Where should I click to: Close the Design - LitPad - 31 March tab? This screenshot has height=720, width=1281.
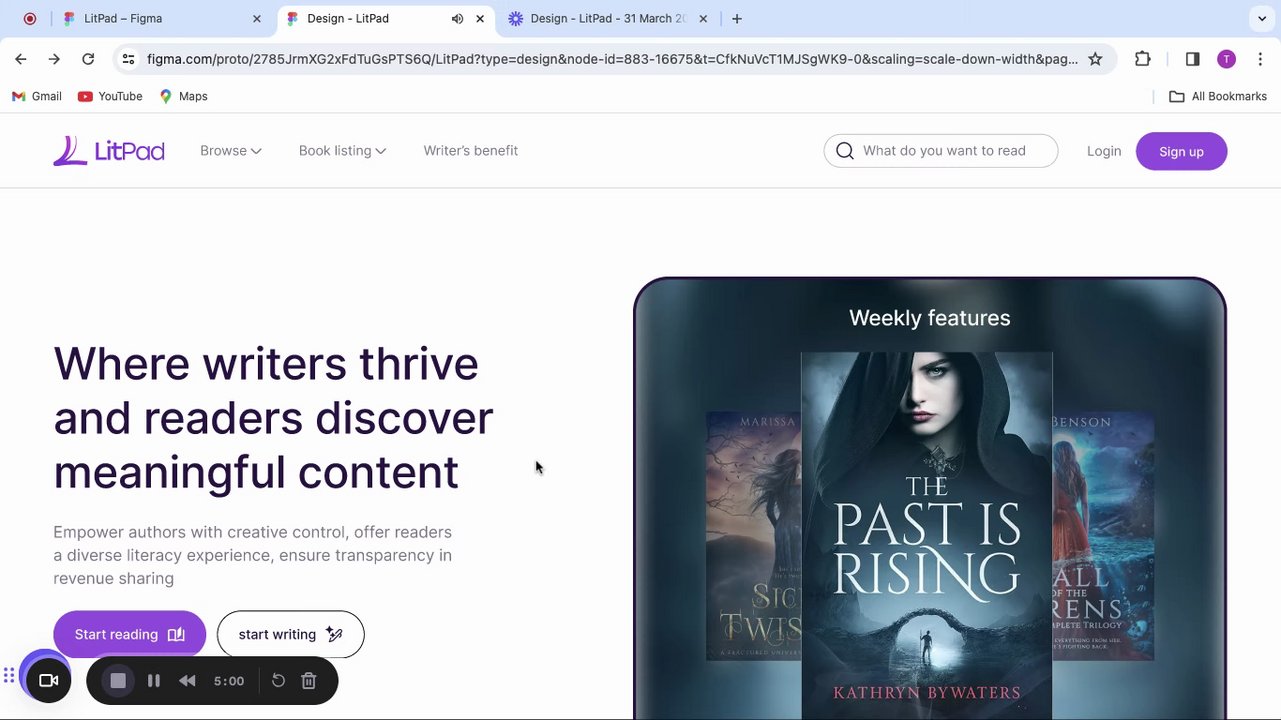pos(703,18)
